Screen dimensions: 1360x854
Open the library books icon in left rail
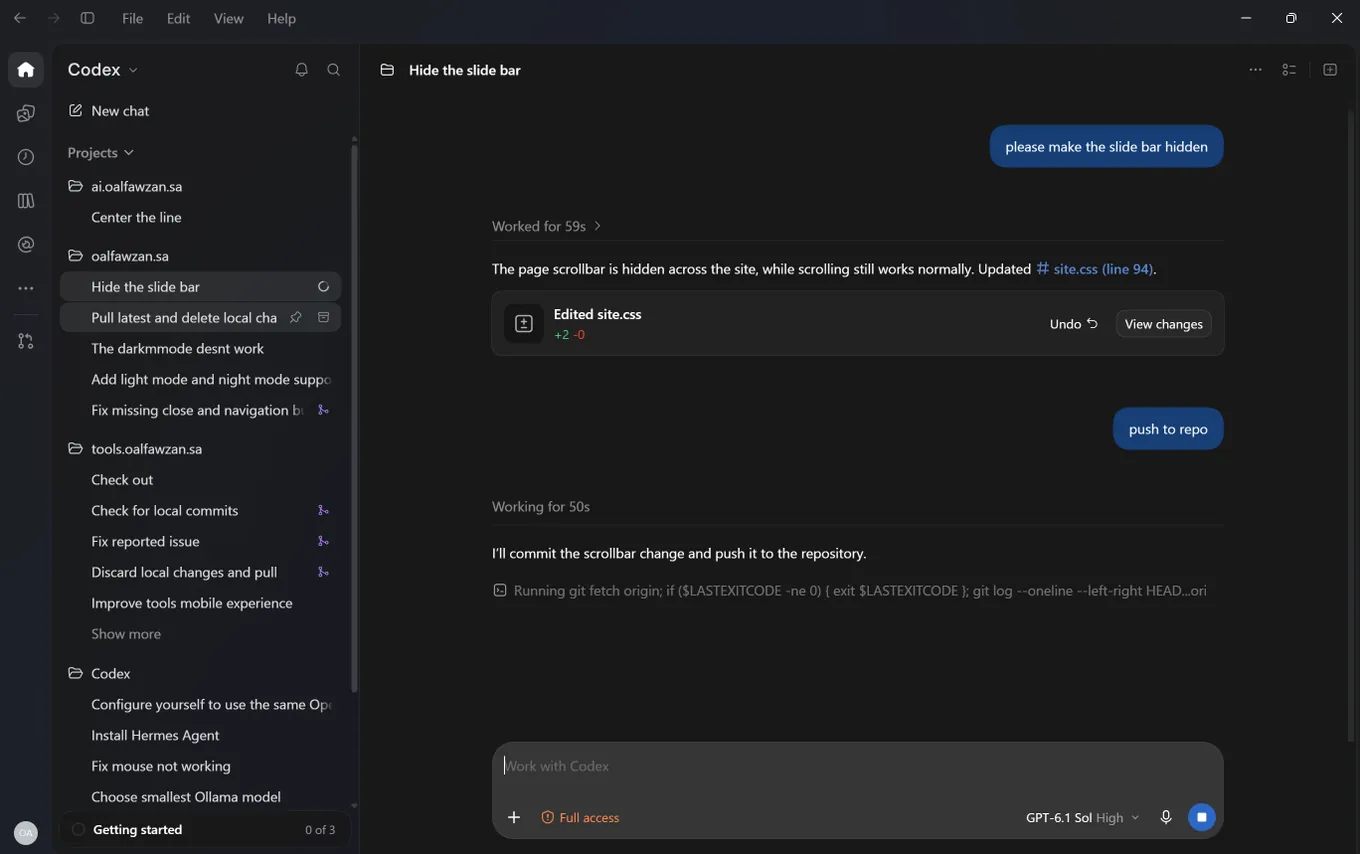pyautogui.click(x=26, y=201)
